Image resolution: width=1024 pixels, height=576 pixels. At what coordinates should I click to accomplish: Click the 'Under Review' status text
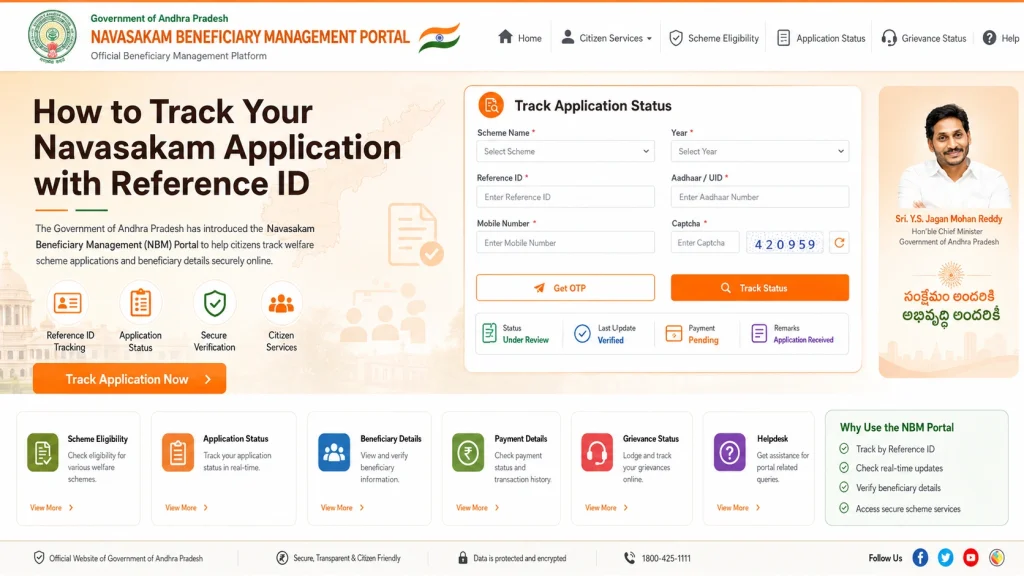pyautogui.click(x=526, y=340)
